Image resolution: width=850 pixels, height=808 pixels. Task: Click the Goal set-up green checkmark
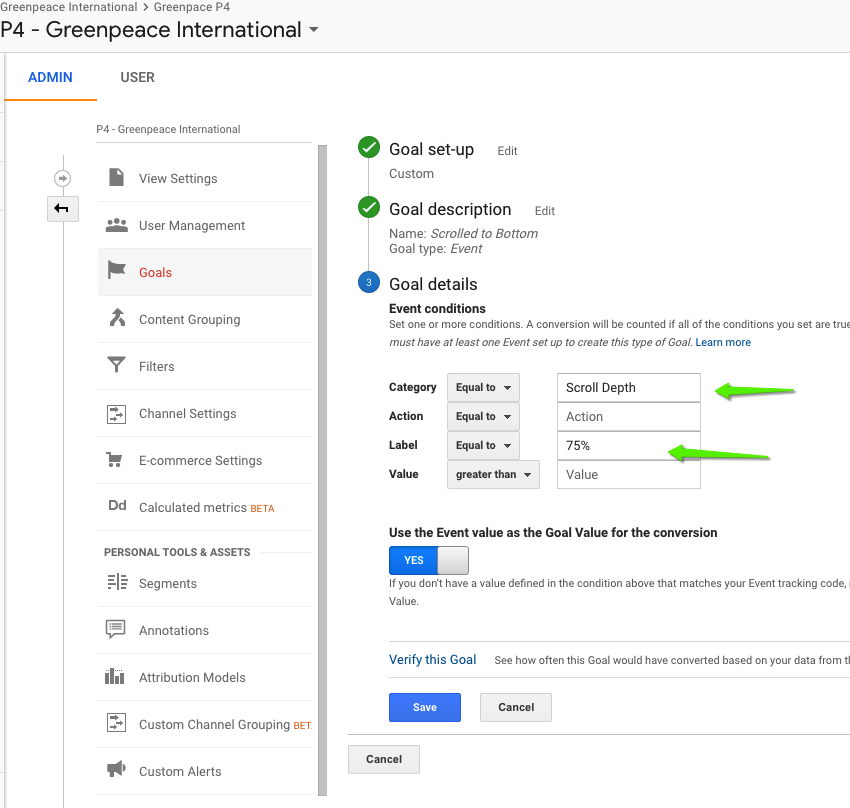369,147
